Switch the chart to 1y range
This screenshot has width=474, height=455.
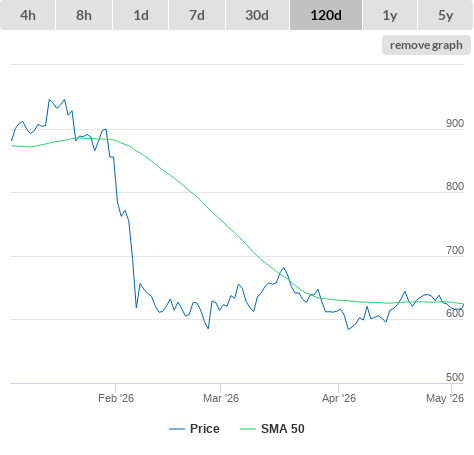click(x=390, y=15)
